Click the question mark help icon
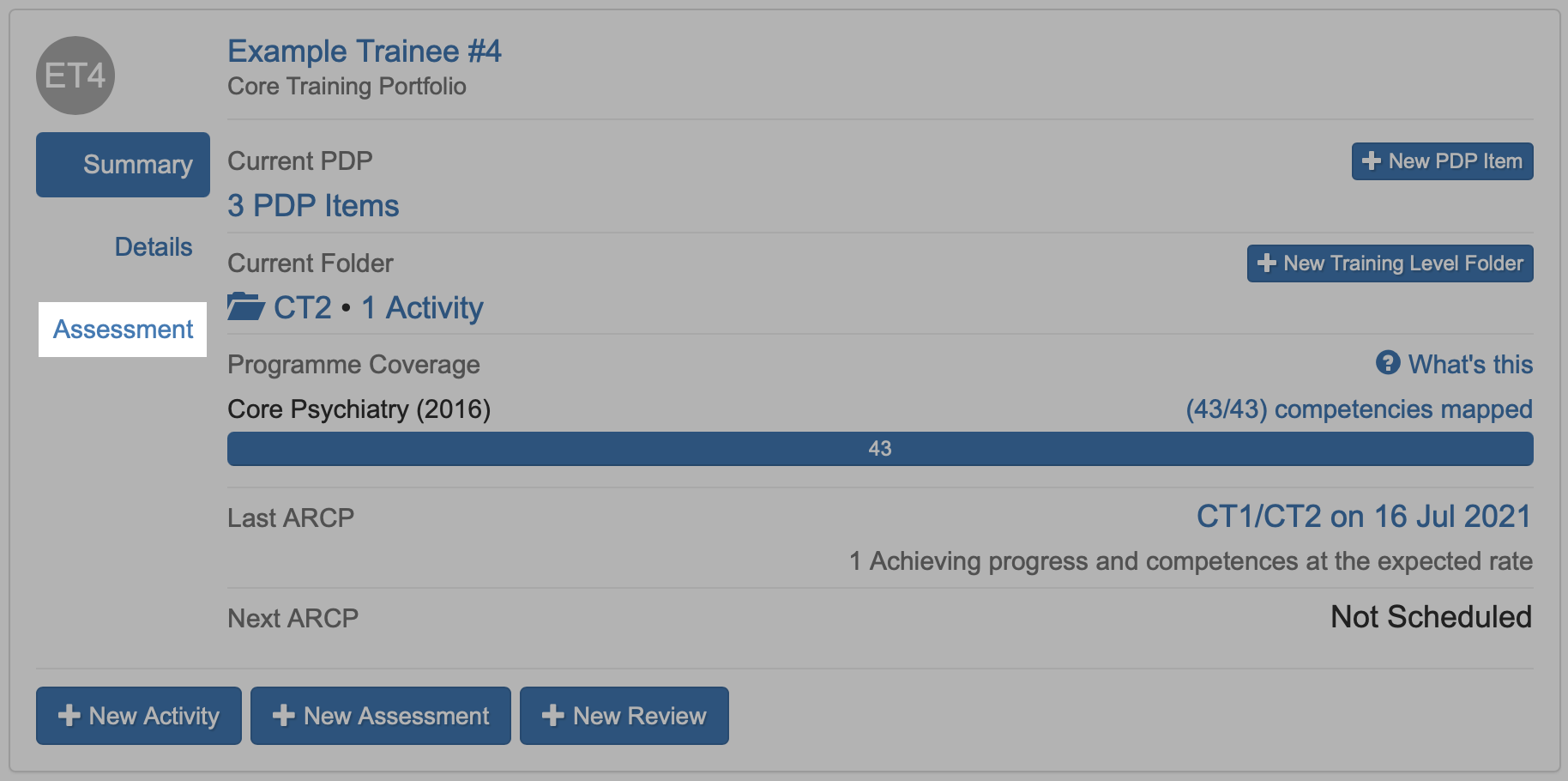The width and height of the screenshot is (1568, 781). (1387, 363)
